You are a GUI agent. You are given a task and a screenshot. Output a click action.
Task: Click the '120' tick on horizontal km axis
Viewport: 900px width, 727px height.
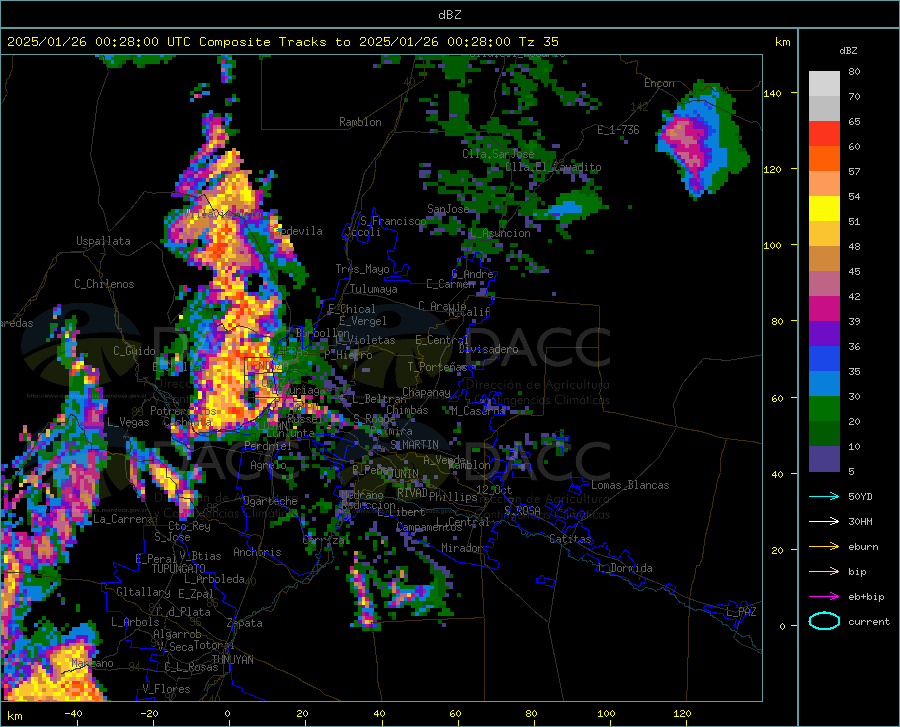click(x=682, y=713)
